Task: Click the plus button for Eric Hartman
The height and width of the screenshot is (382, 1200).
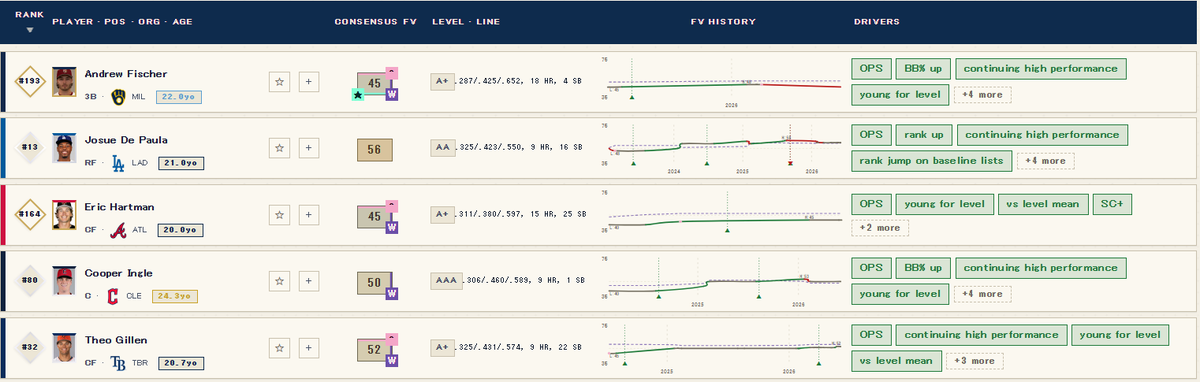Action: [x=309, y=214]
